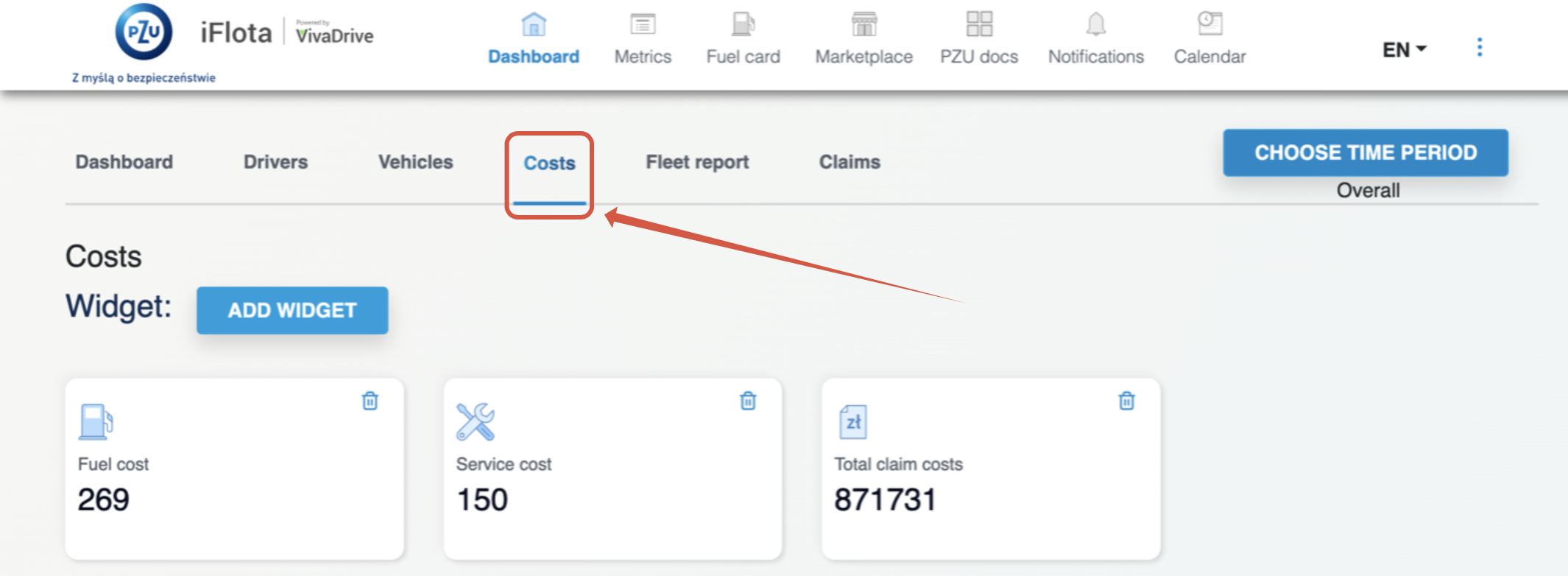This screenshot has height=576, width=1568.
Task: Open the Fleet report tab
Action: pyautogui.click(x=697, y=162)
